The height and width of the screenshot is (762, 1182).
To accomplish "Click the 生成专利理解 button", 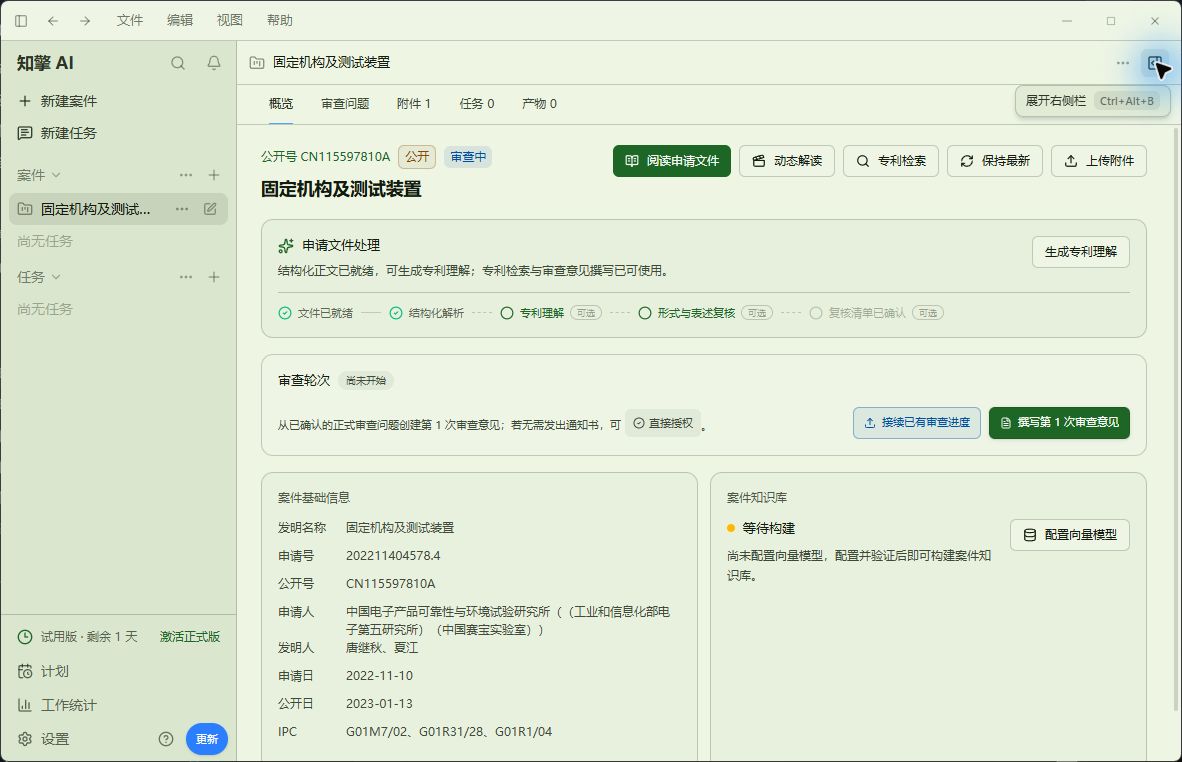I will (1081, 252).
